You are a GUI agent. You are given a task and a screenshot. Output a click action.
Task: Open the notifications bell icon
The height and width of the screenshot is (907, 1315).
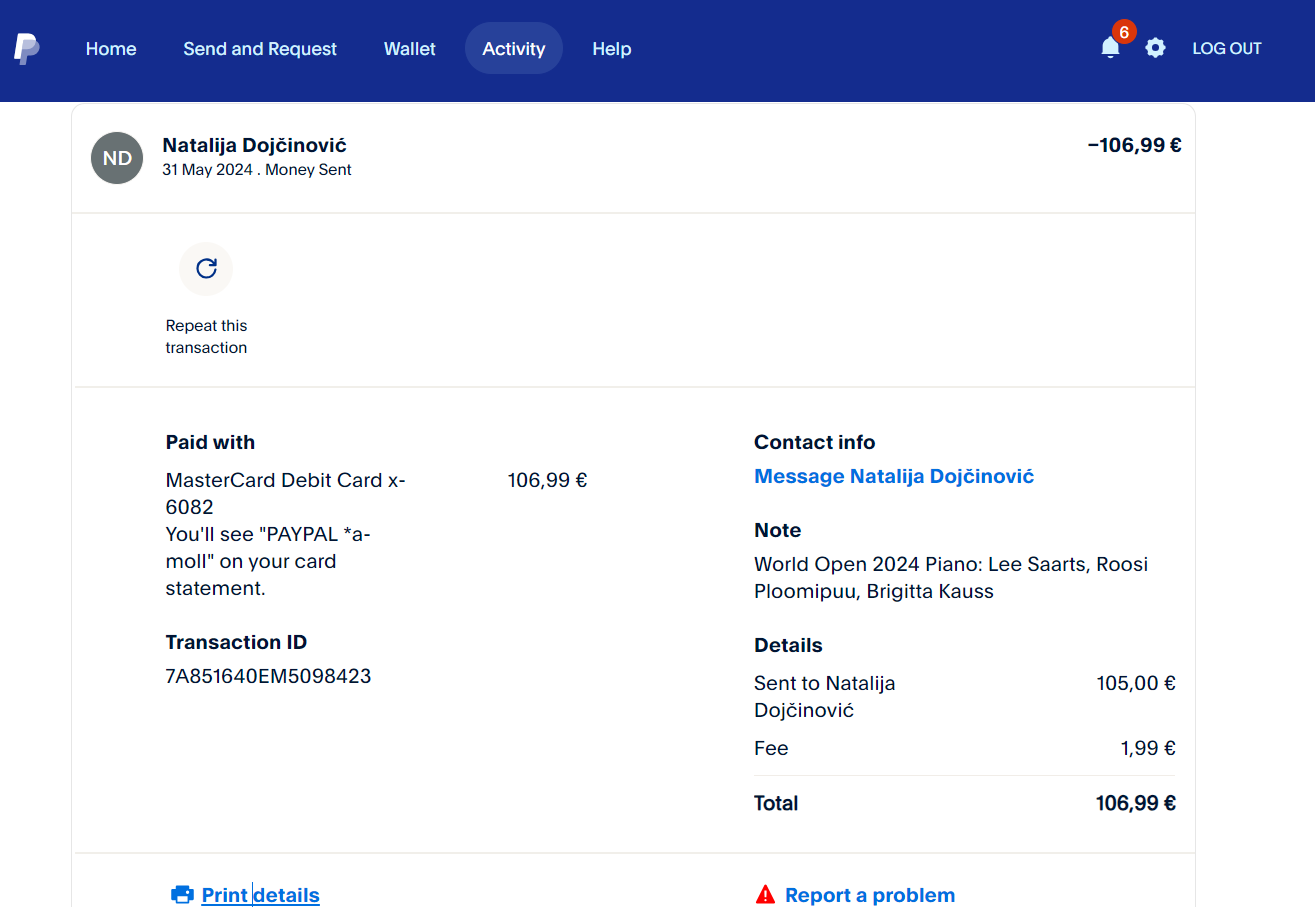point(1109,48)
